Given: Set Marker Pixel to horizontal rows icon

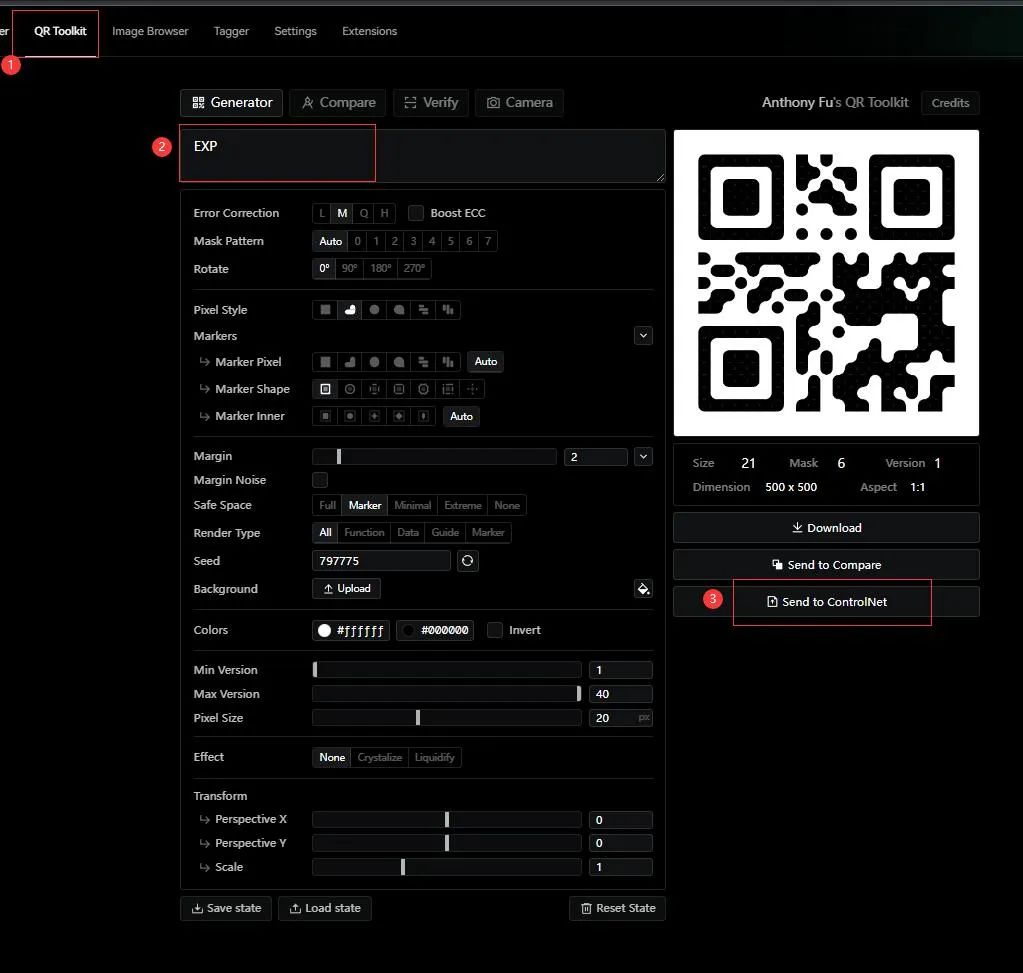Looking at the screenshot, I should (x=423, y=362).
